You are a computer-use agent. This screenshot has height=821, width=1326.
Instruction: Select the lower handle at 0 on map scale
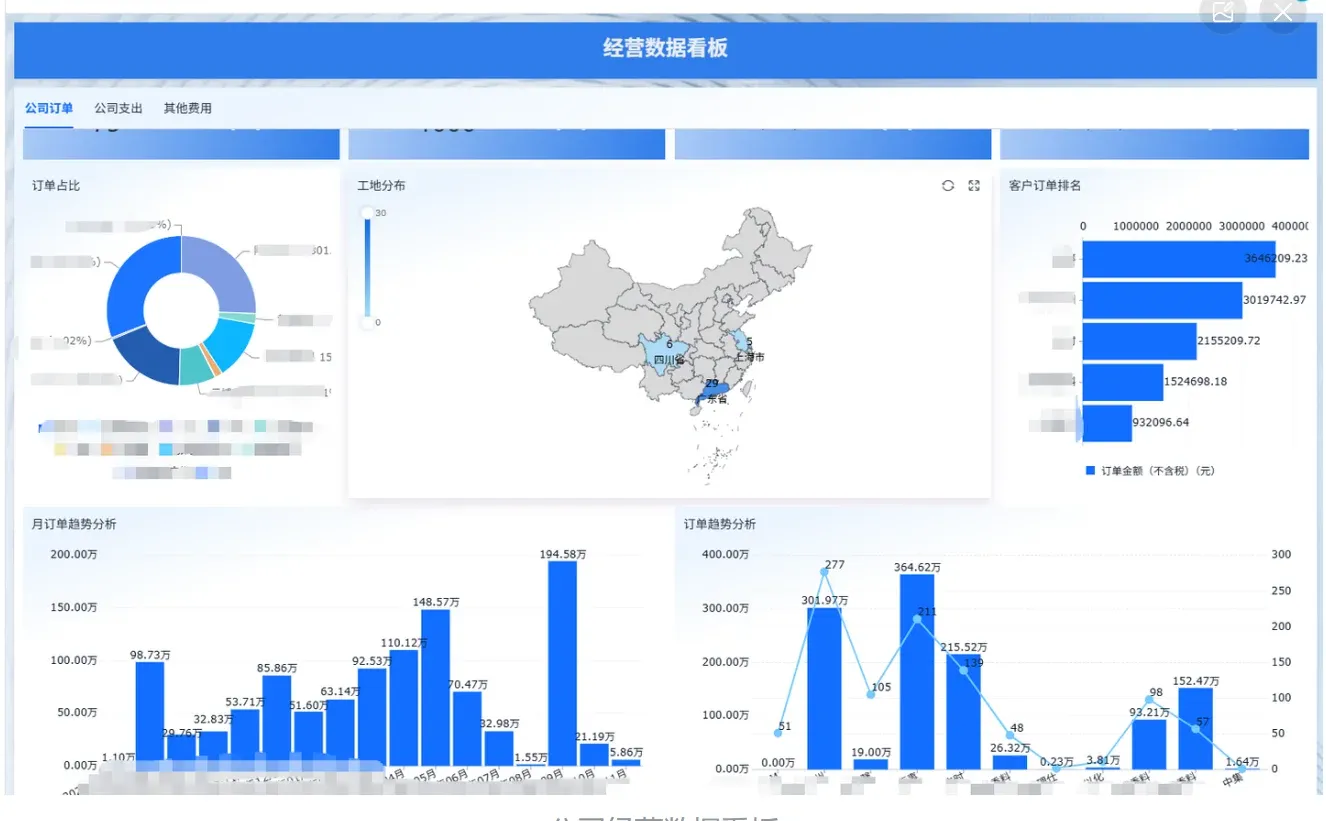tap(367, 322)
